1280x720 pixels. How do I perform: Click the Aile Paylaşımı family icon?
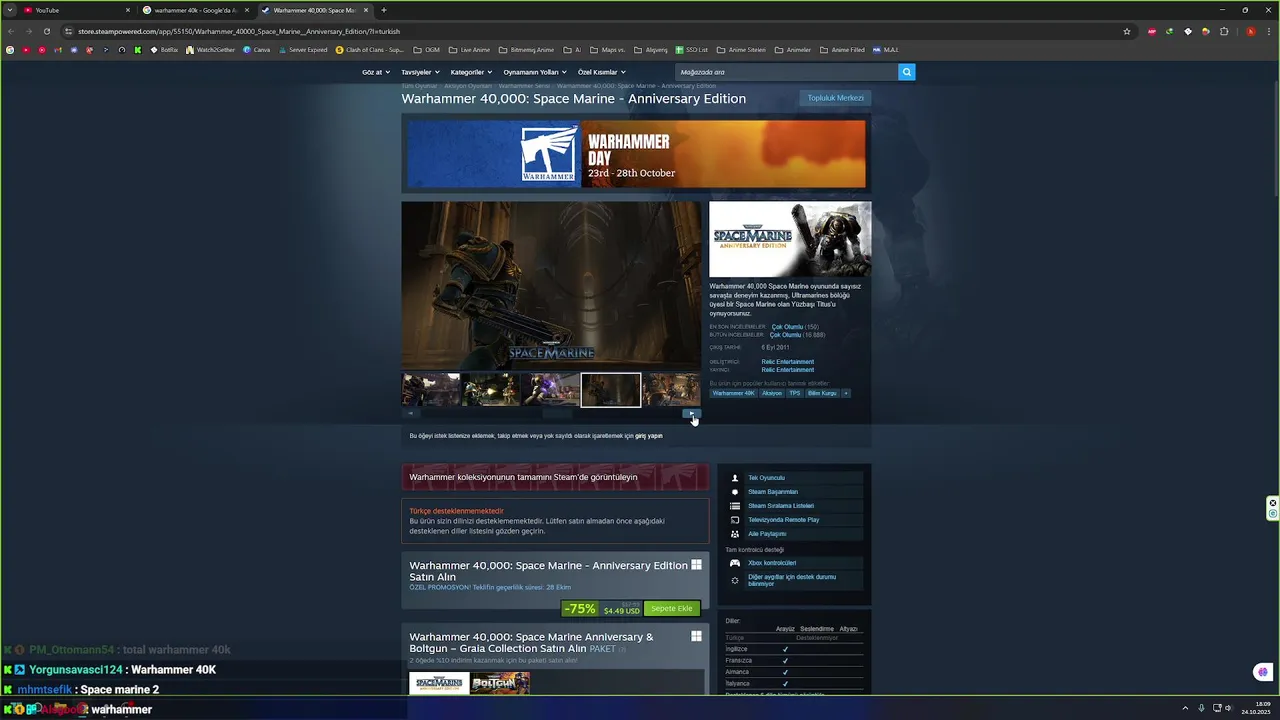[735, 534]
